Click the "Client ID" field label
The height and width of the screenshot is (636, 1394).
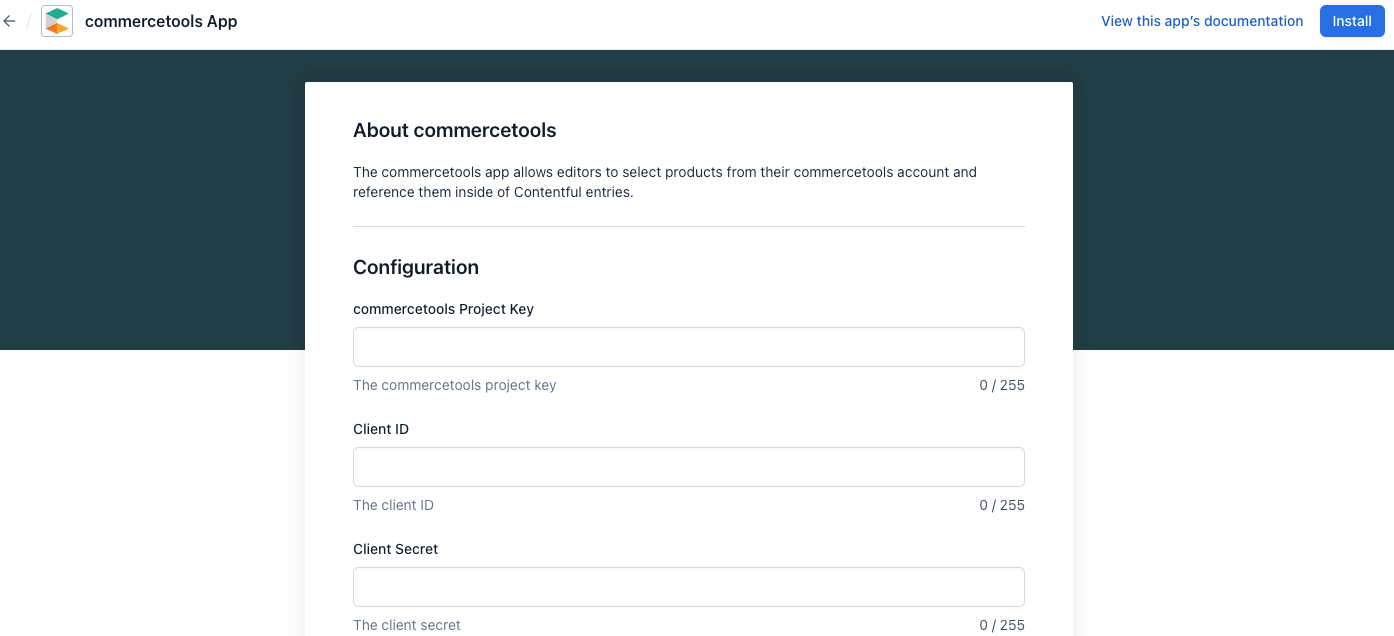tap(381, 429)
